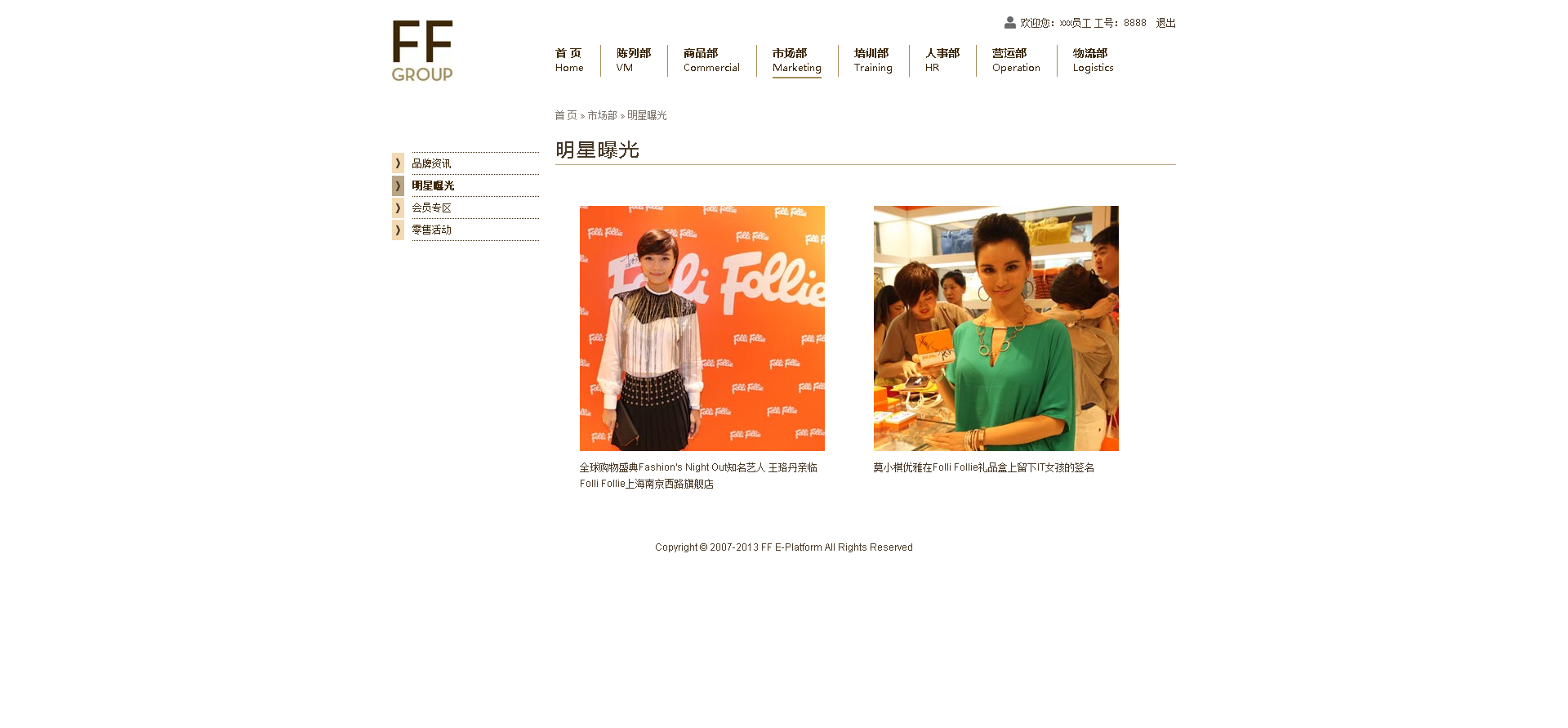
Task: Log out via the 退出 link
Action: (x=1165, y=23)
